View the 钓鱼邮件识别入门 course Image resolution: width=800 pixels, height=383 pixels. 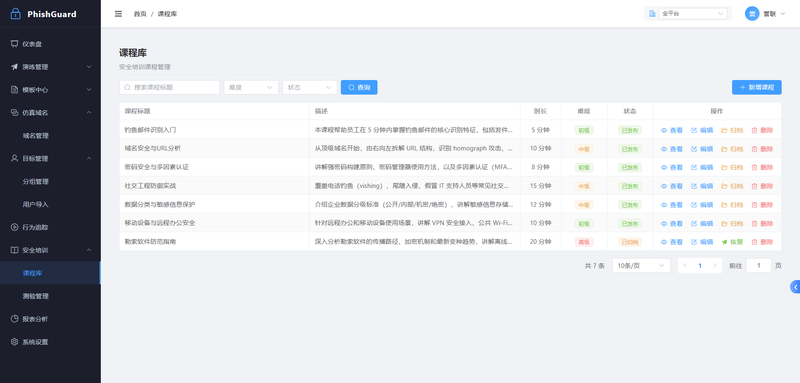click(x=671, y=130)
